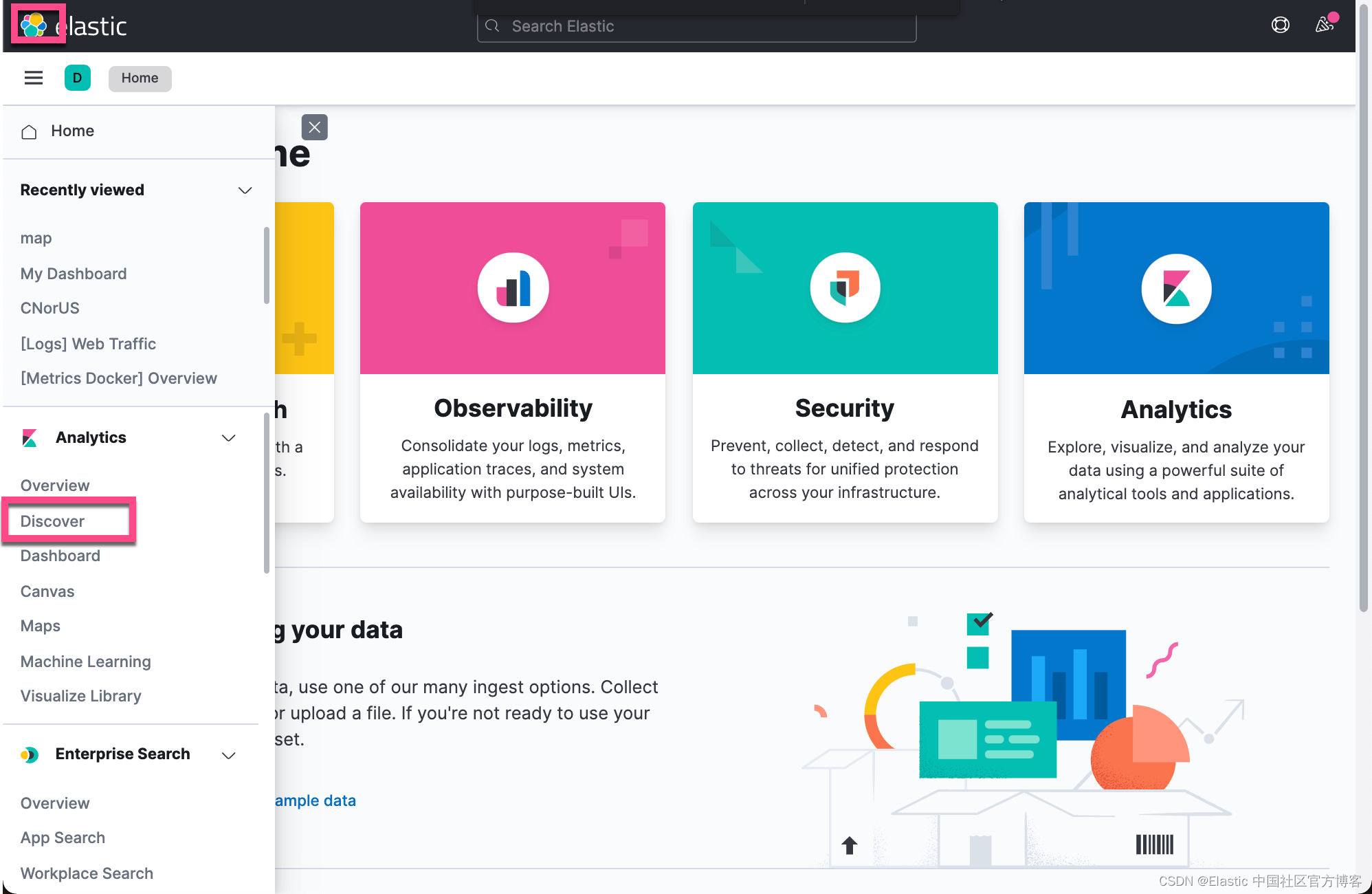Open recently viewed My Dashboard
This screenshot has width=1372, height=894.
pyautogui.click(x=73, y=274)
